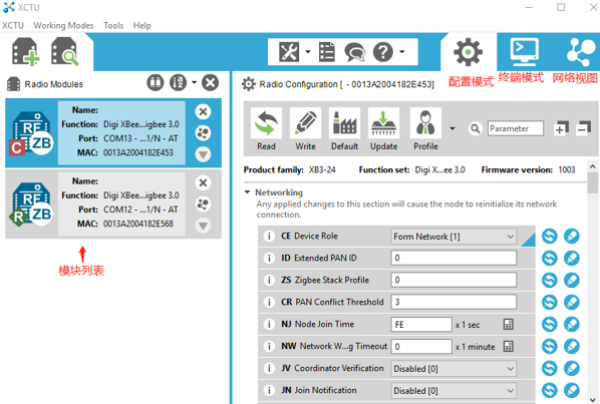
Task: Open the Profile dropdown arrow
Action: [452, 129]
